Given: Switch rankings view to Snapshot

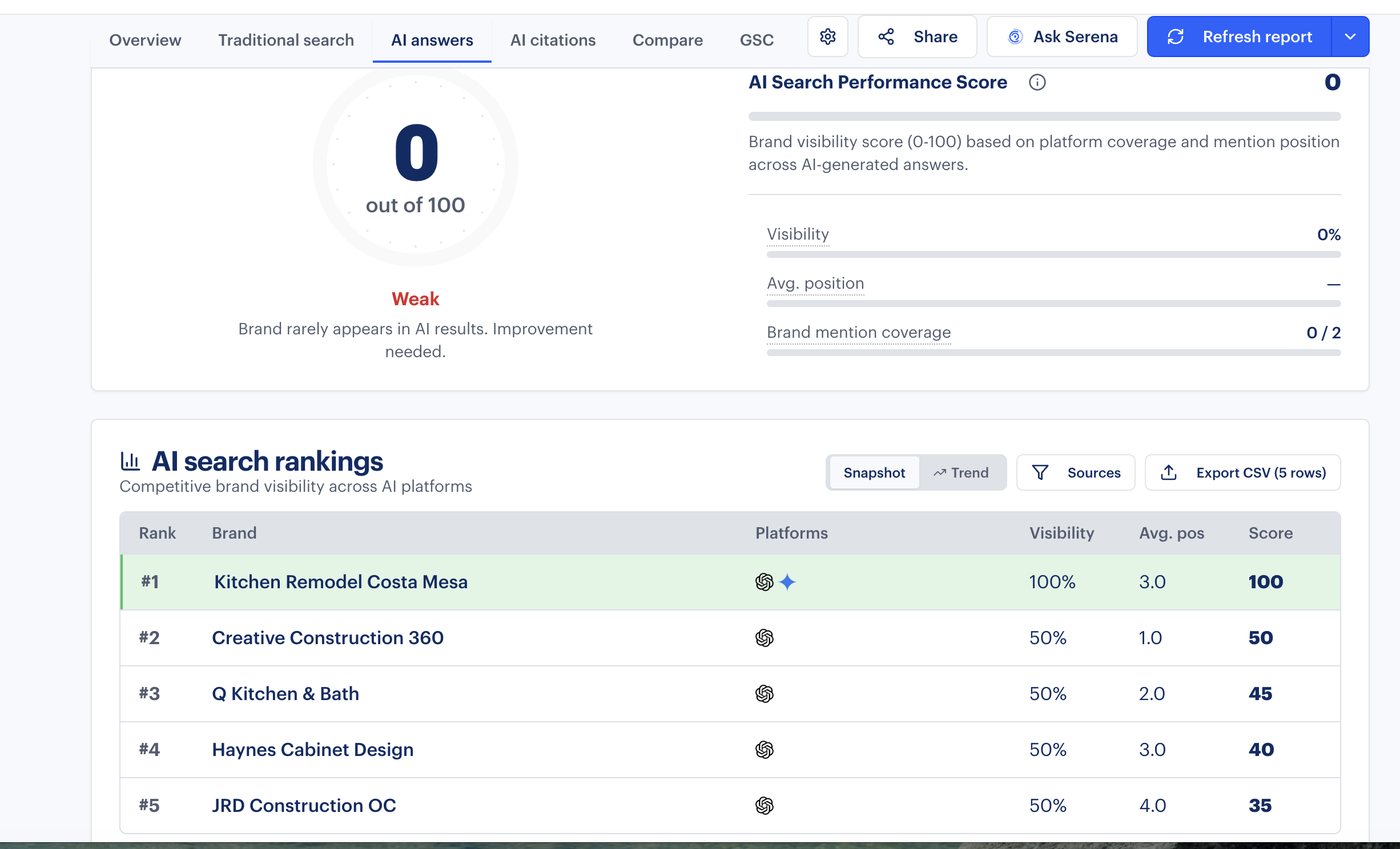Looking at the screenshot, I should point(874,473).
